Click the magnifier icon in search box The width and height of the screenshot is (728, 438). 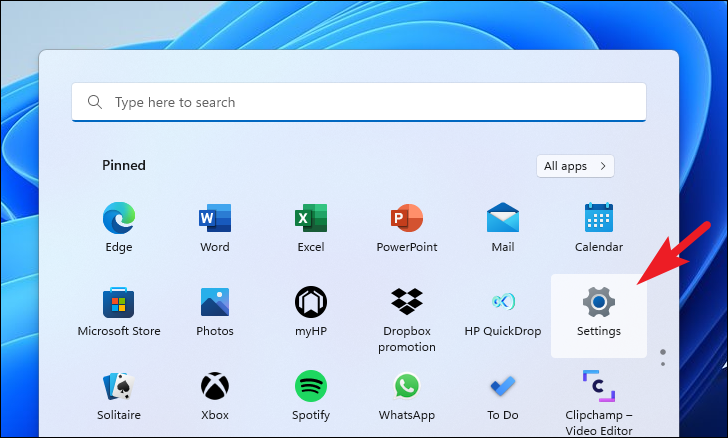(x=95, y=102)
